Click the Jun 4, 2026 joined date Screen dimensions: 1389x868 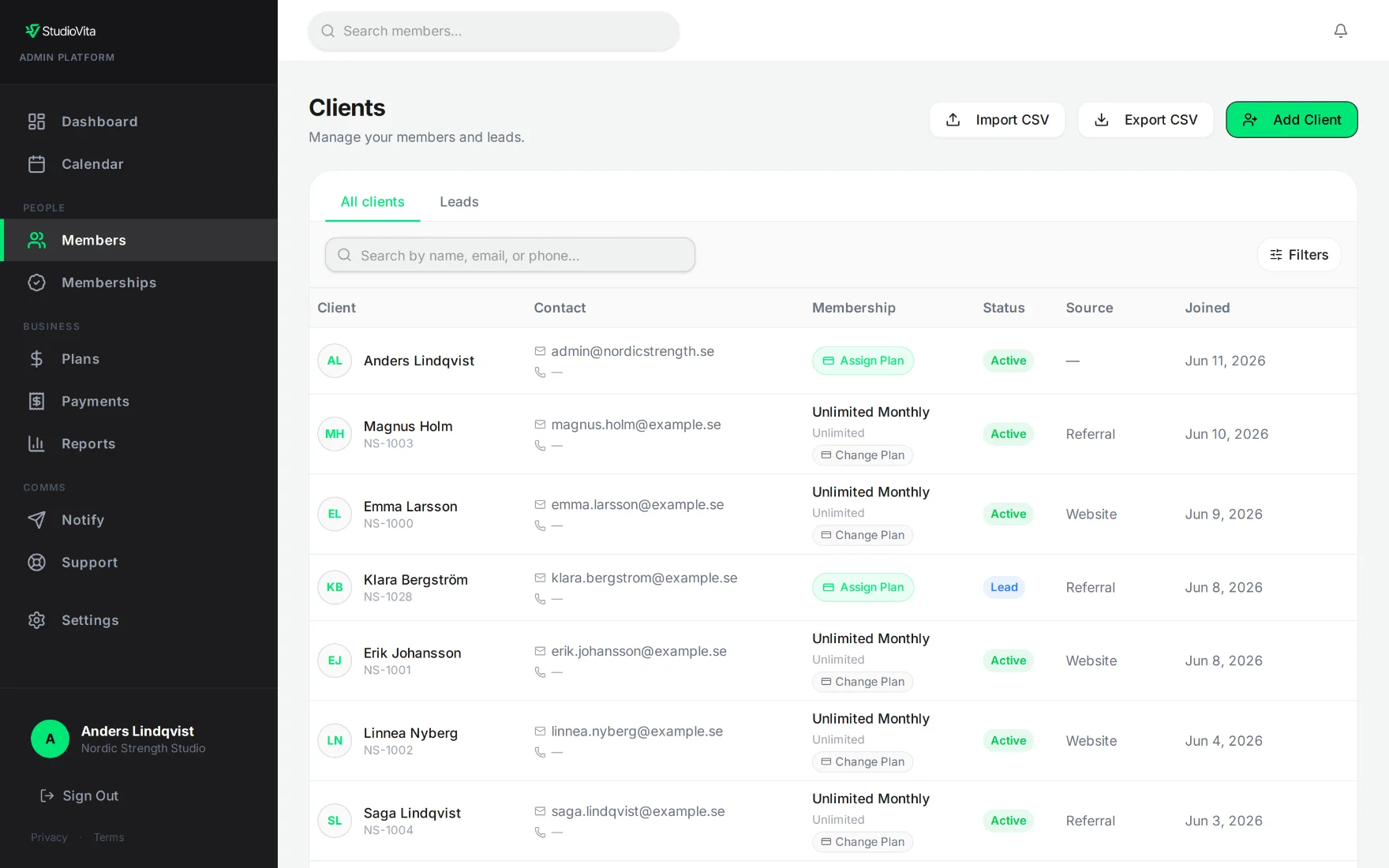1224,741
